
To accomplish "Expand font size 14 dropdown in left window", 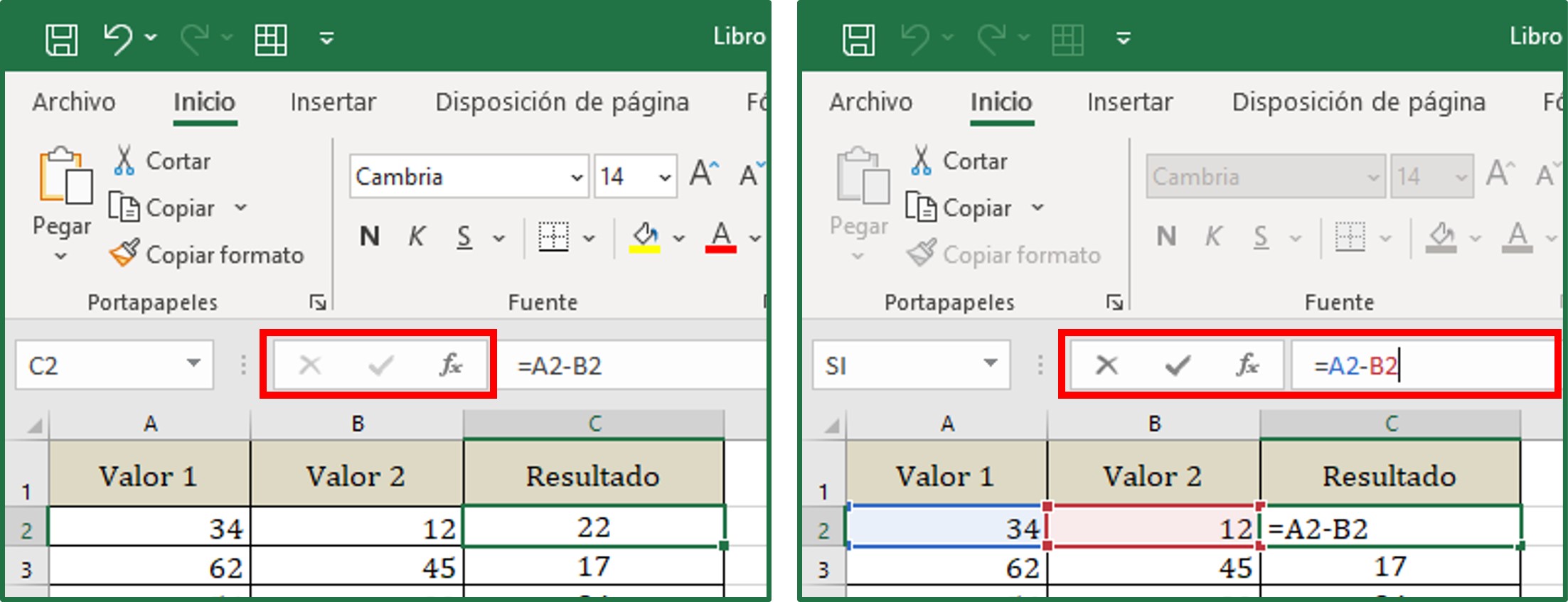I will pos(664,176).
